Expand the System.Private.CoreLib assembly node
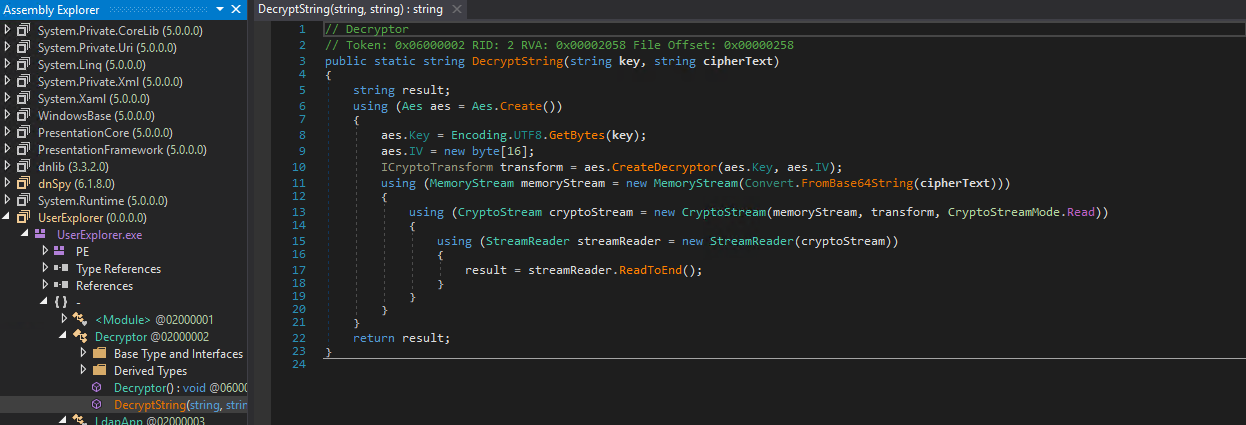Screen dimensions: 1246x425 (x=8, y=31)
